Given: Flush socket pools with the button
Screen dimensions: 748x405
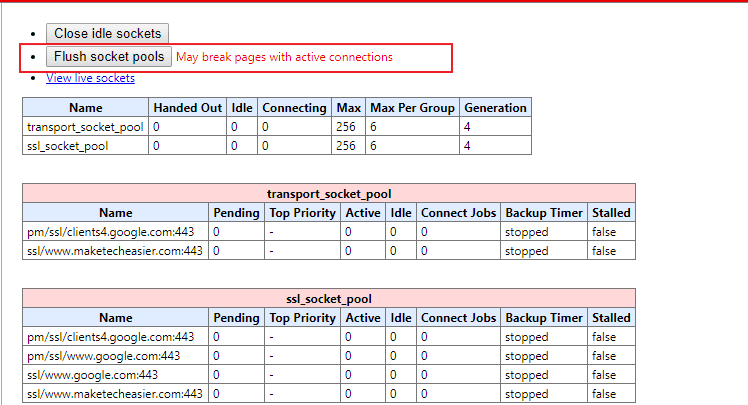Looking at the screenshot, I should (x=109, y=57).
